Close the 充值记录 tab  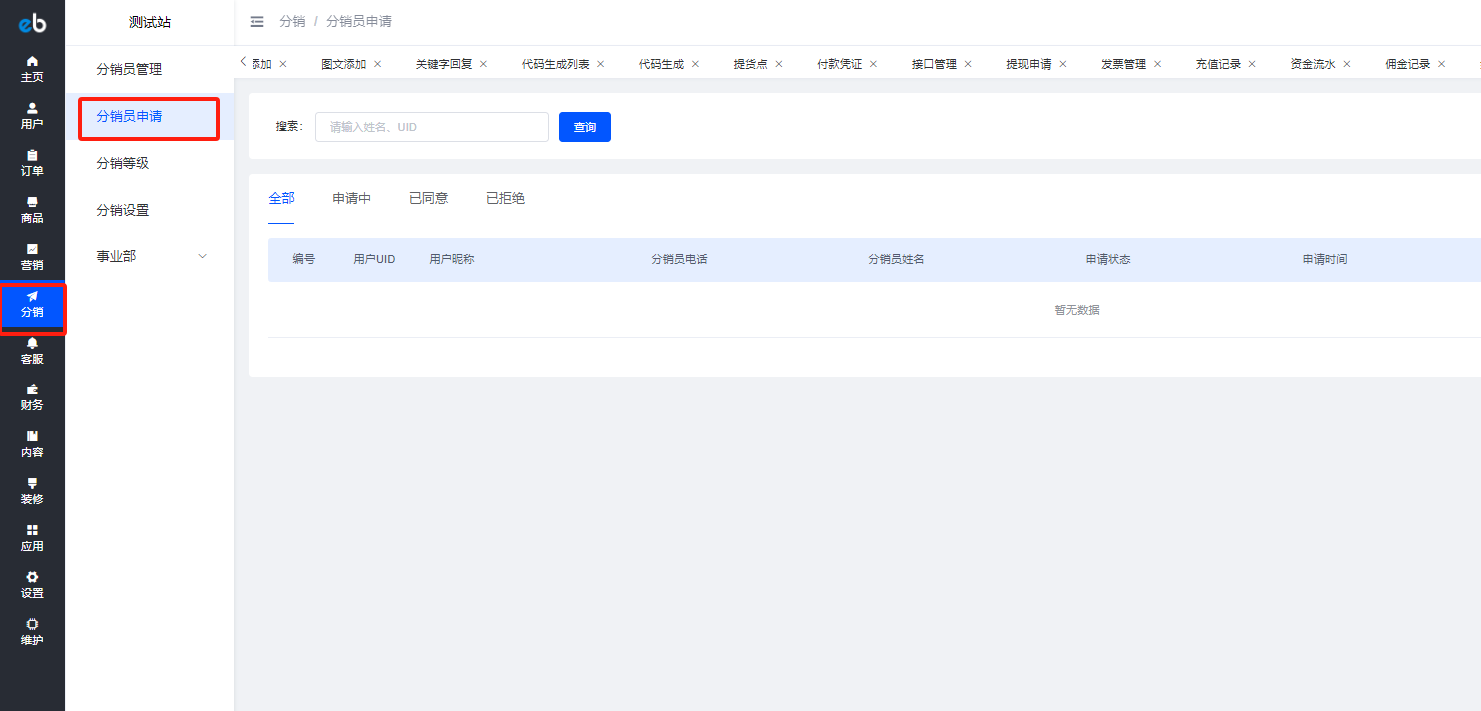(x=1252, y=64)
